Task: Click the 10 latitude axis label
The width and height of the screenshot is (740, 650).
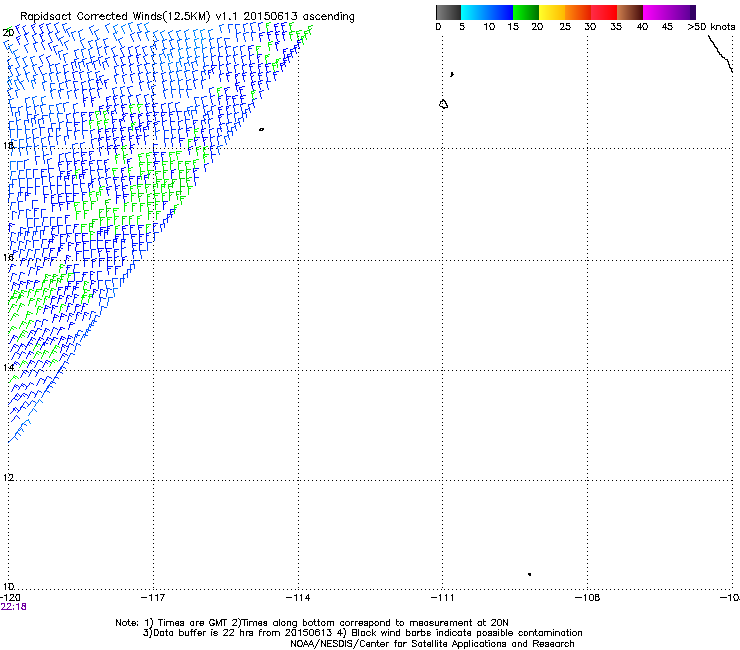Action: point(8,586)
